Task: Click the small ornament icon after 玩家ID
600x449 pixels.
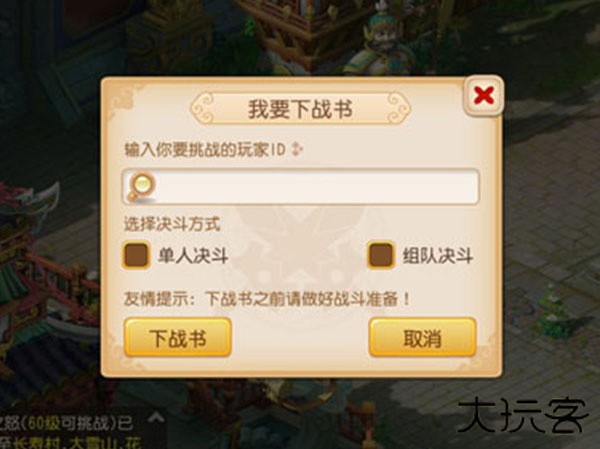Action: 297,149
